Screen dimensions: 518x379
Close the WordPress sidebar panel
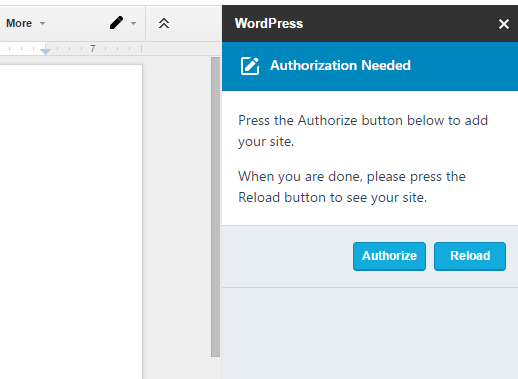coord(504,24)
